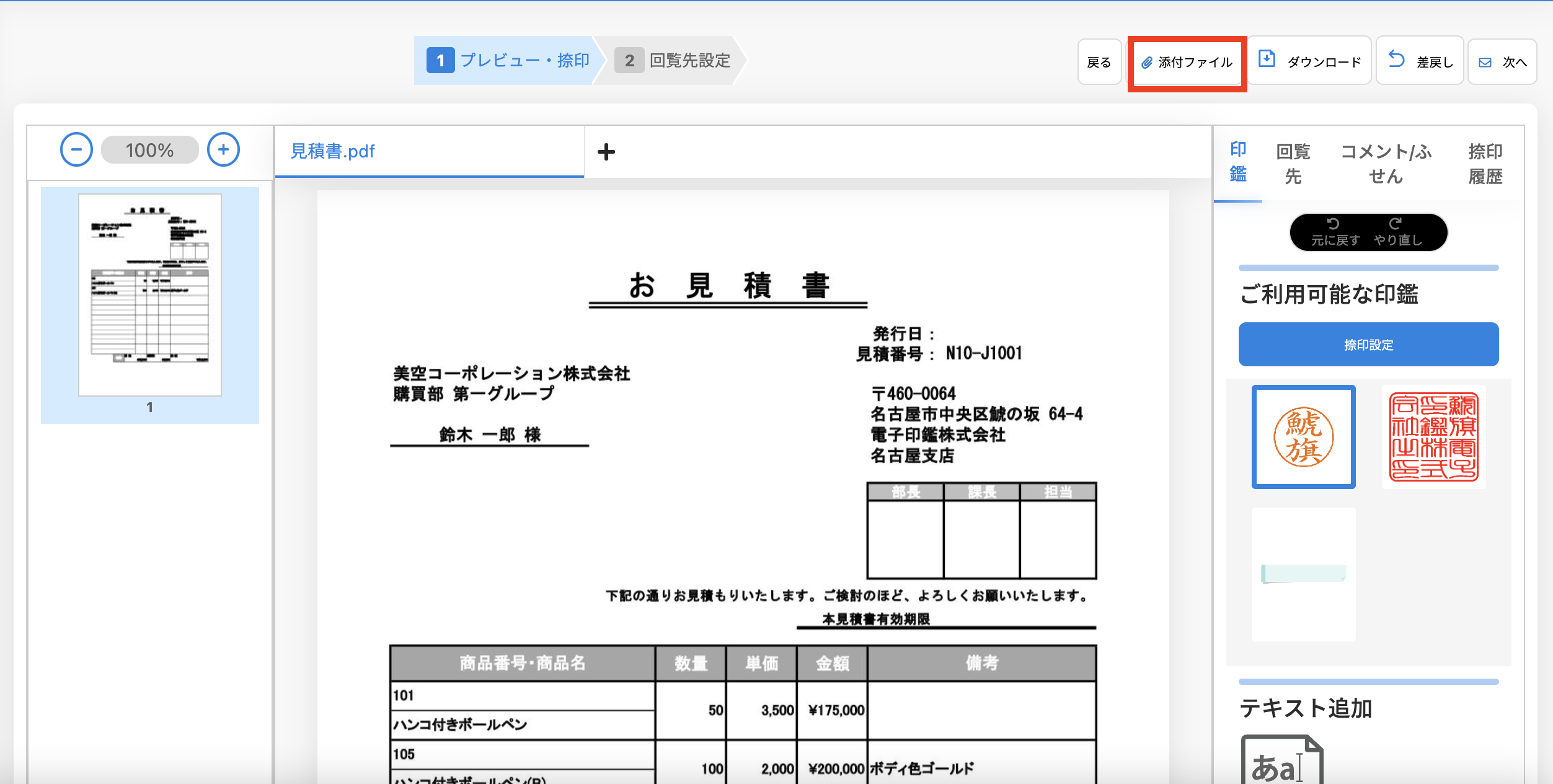This screenshot has height=784, width=1553.
Task: Click the ダウンロード button
Action: pyautogui.click(x=1309, y=61)
